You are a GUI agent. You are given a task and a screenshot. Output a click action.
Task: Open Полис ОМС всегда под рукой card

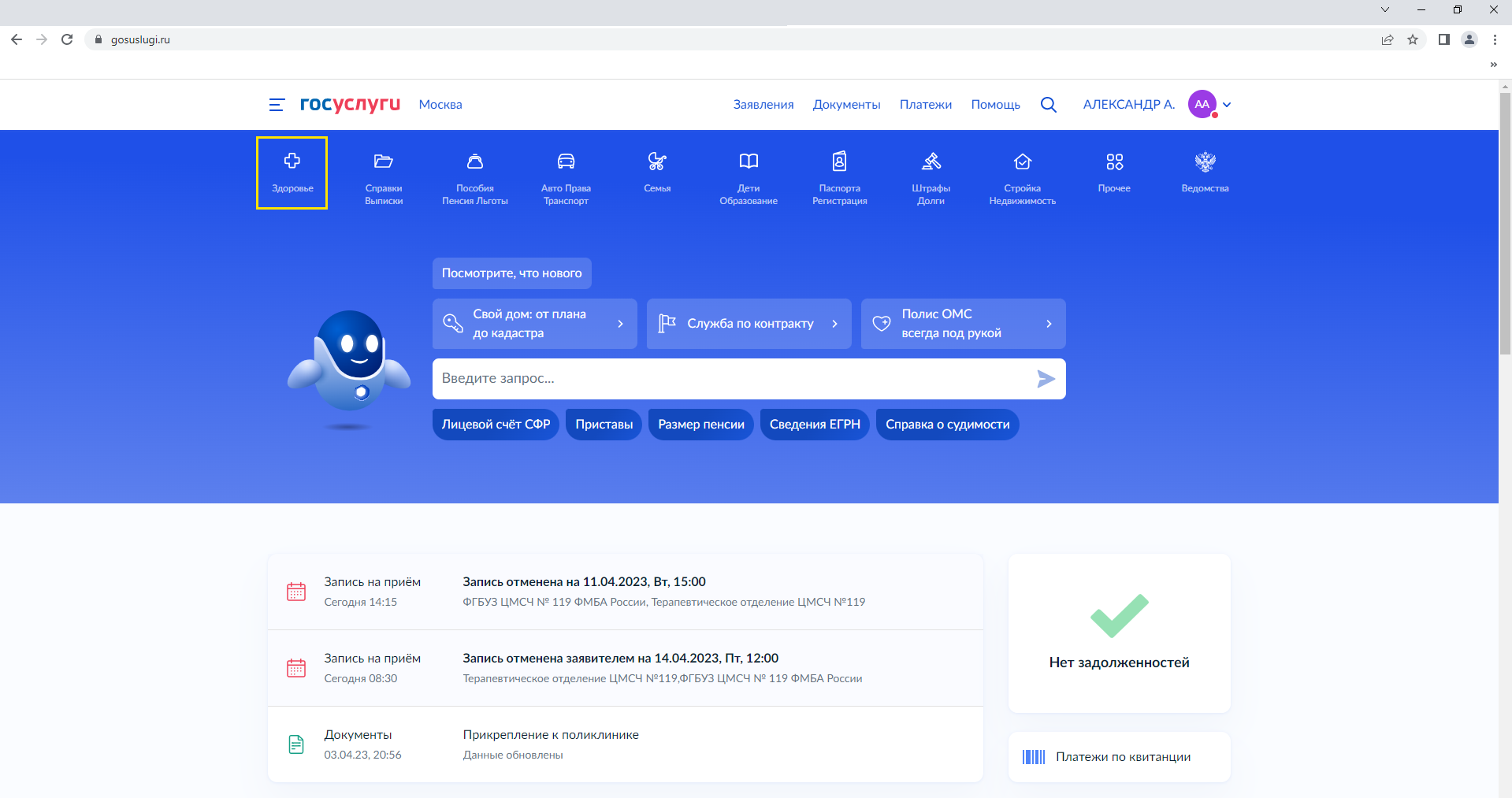coord(964,324)
